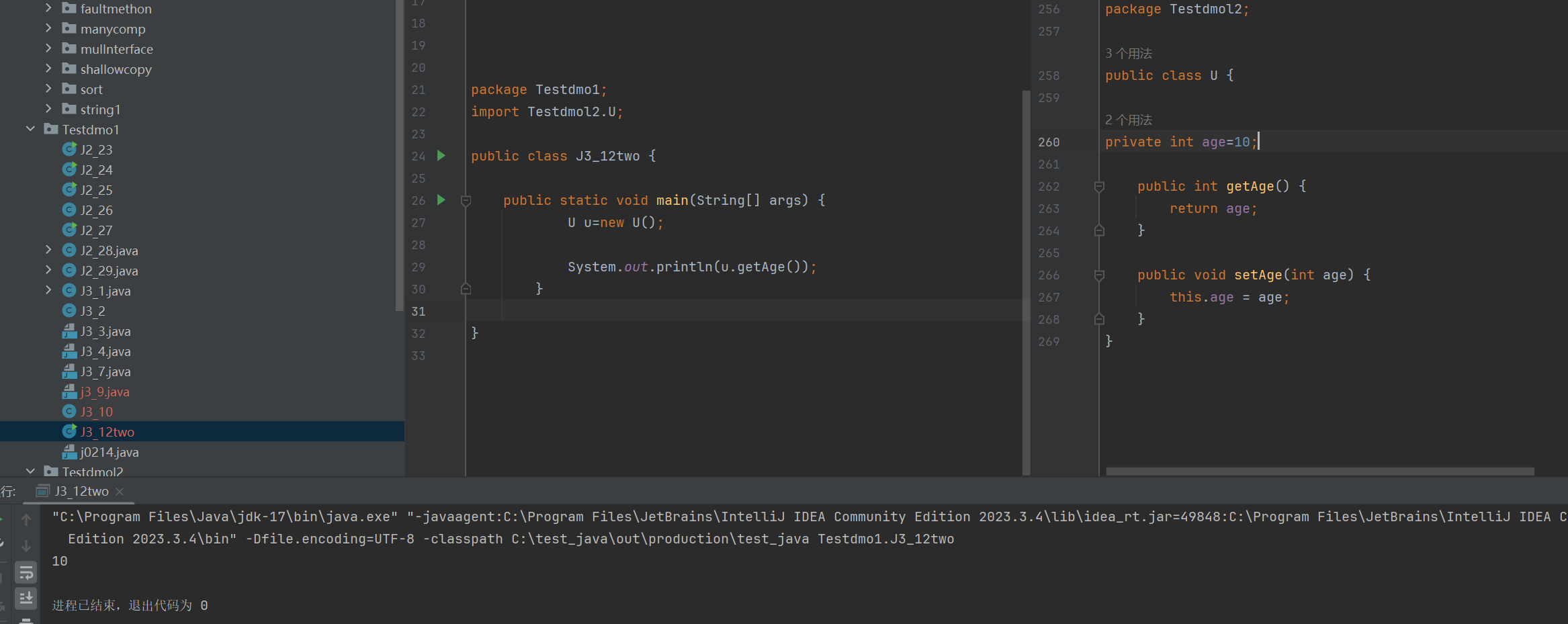Expand the J2_28.java file node
The width and height of the screenshot is (1568, 624).
[48, 250]
